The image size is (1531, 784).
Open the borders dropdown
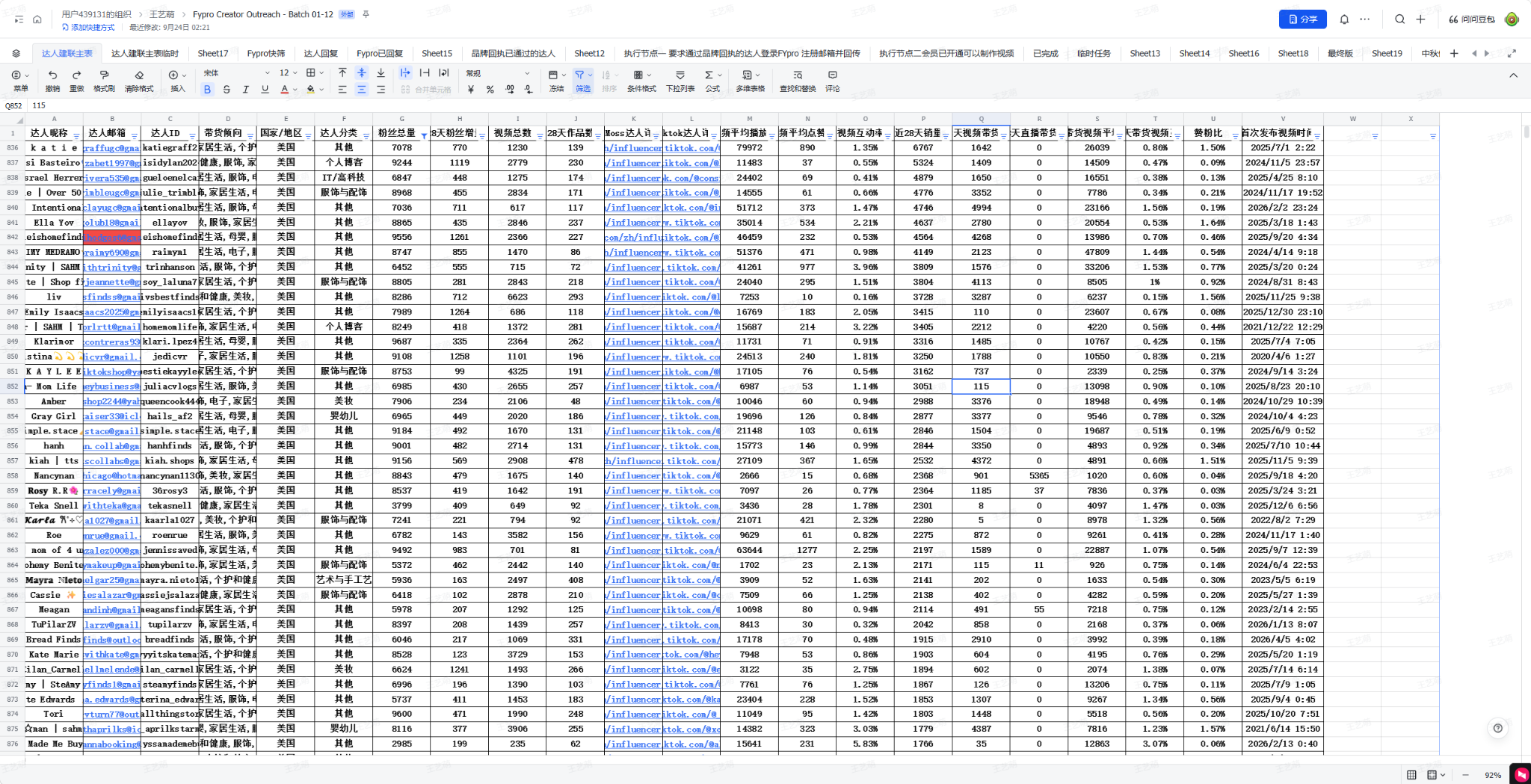coord(321,72)
